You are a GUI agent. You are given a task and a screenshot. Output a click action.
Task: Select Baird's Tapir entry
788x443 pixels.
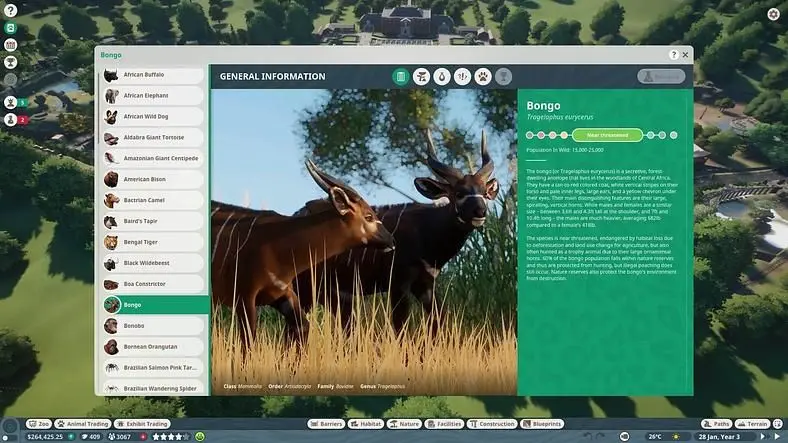pyautogui.click(x=153, y=222)
